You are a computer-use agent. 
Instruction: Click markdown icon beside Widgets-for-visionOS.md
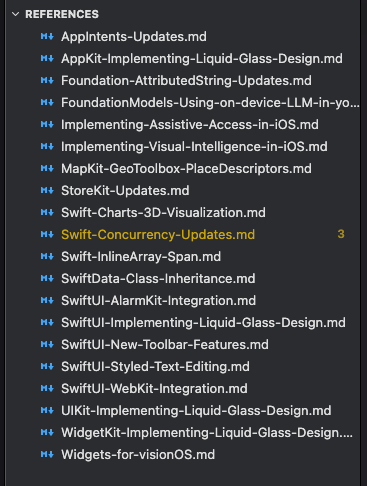point(47,454)
